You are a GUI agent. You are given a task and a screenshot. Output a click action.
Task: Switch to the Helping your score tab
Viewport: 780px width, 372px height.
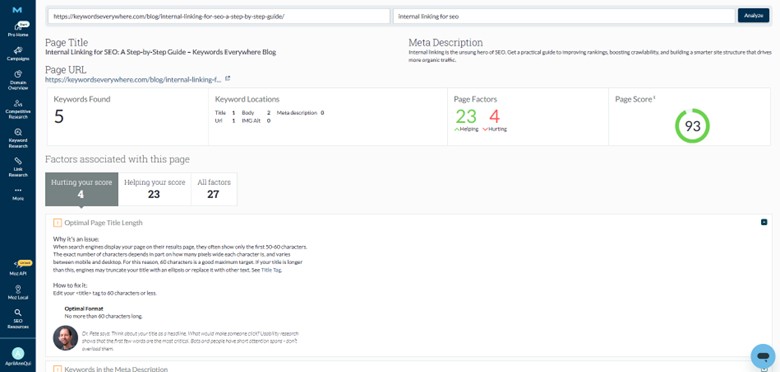tap(154, 189)
